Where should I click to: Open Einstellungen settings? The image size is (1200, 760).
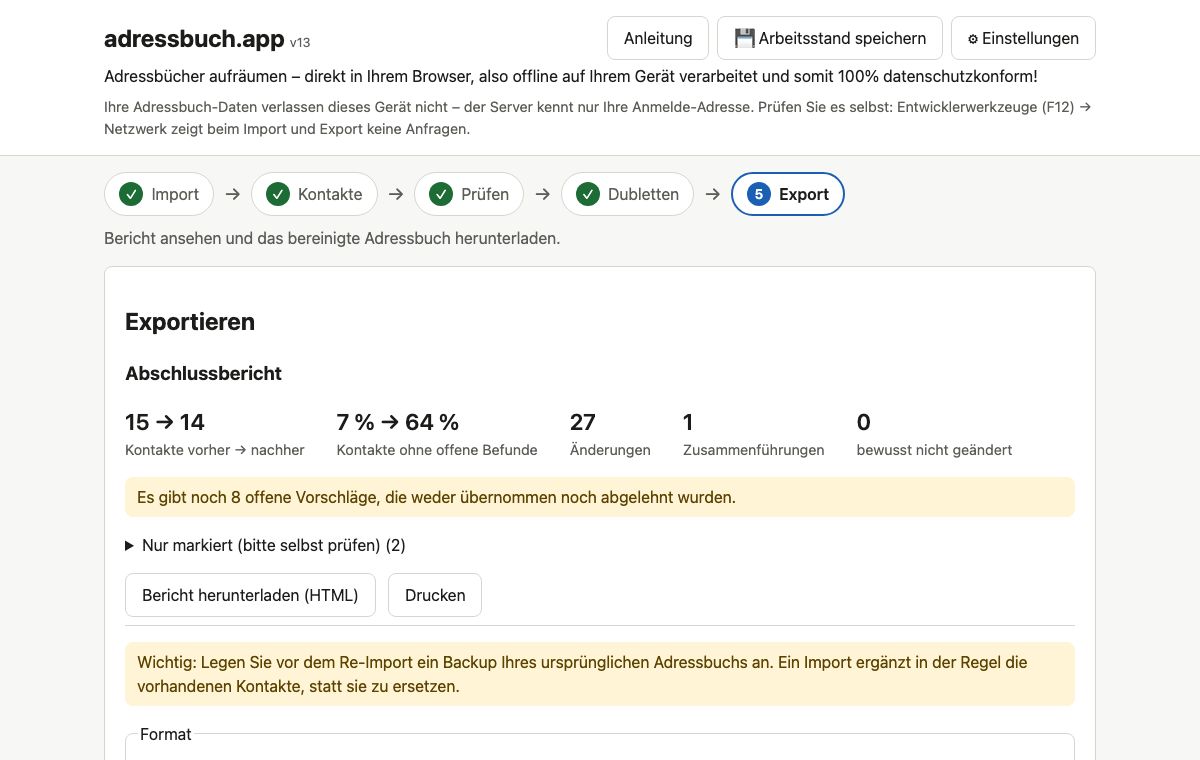pos(1023,38)
